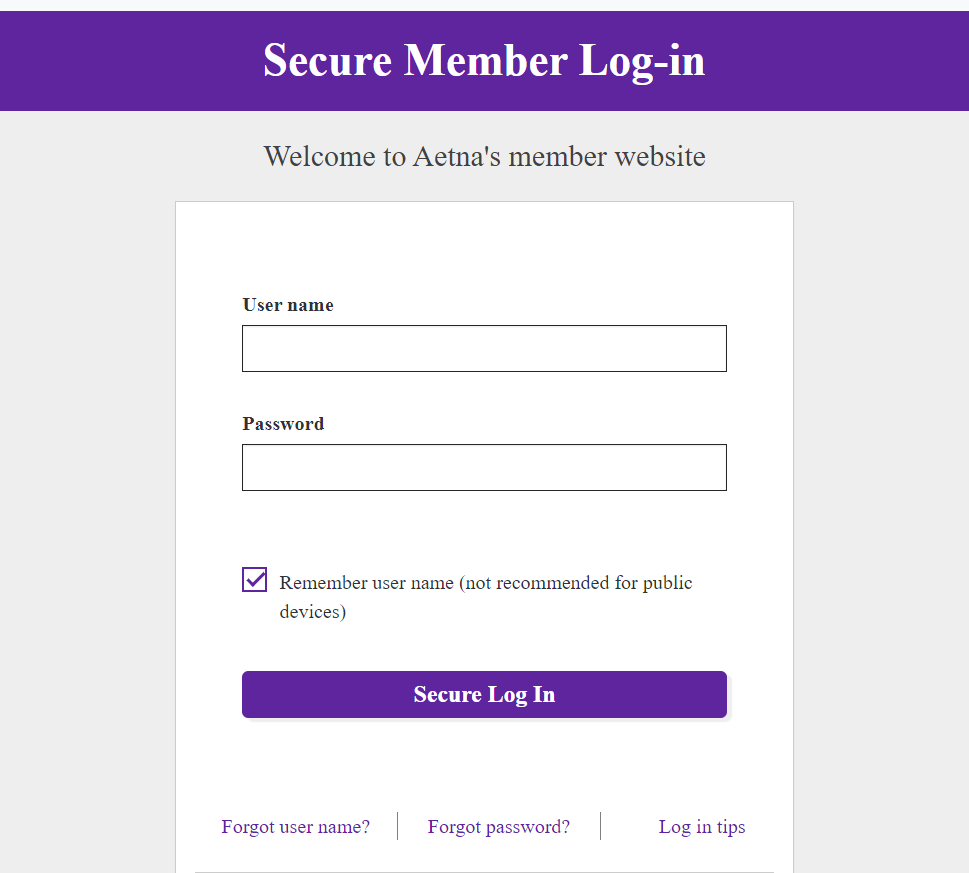The image size is (969, 873).
Task: View the Log in tips page
Action: 701,826
